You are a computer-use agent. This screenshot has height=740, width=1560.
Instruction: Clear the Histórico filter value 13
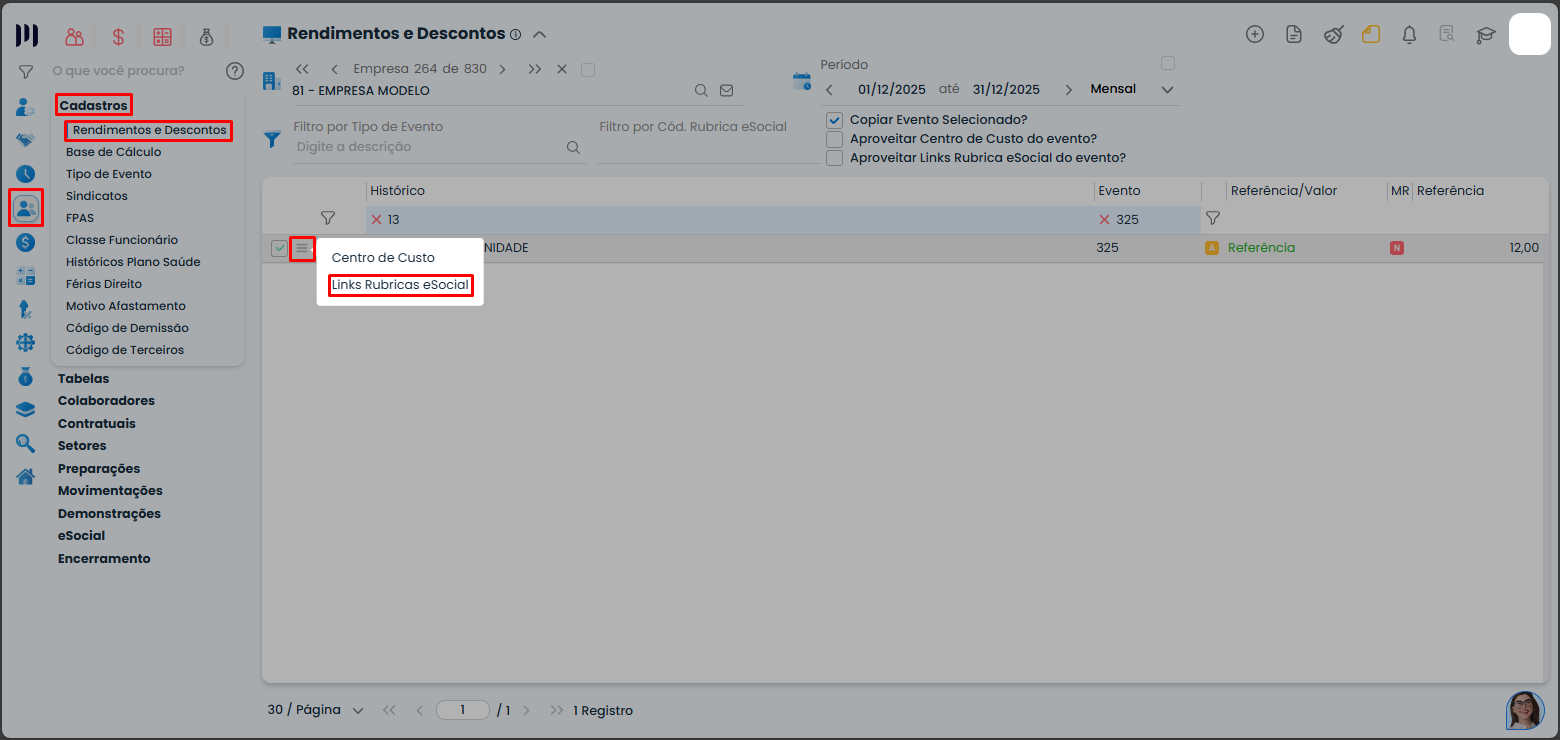click(377, 219)
